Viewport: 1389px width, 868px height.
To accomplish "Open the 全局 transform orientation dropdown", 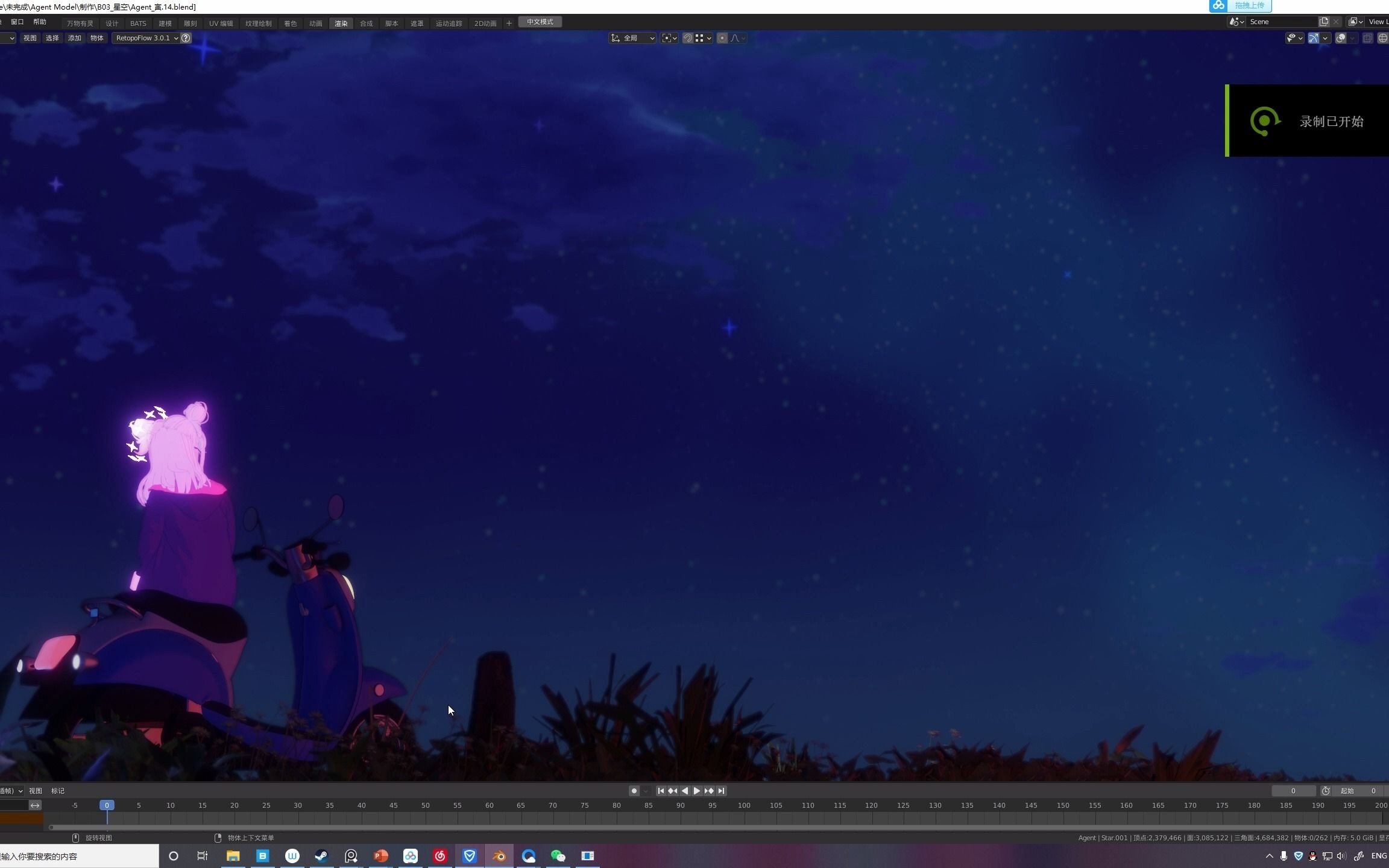I will (632, 38).
